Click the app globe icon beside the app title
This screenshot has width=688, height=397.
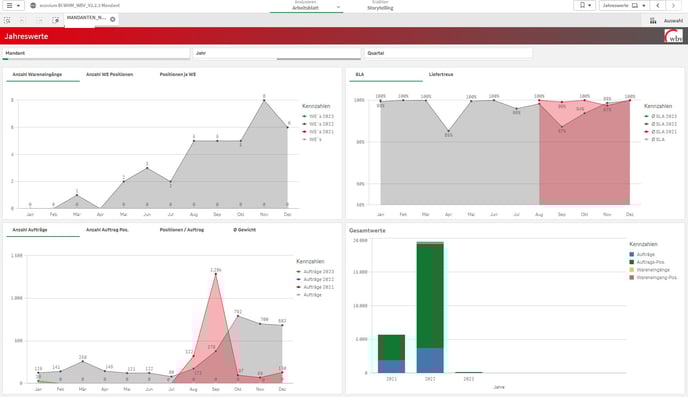coord(33,6)
